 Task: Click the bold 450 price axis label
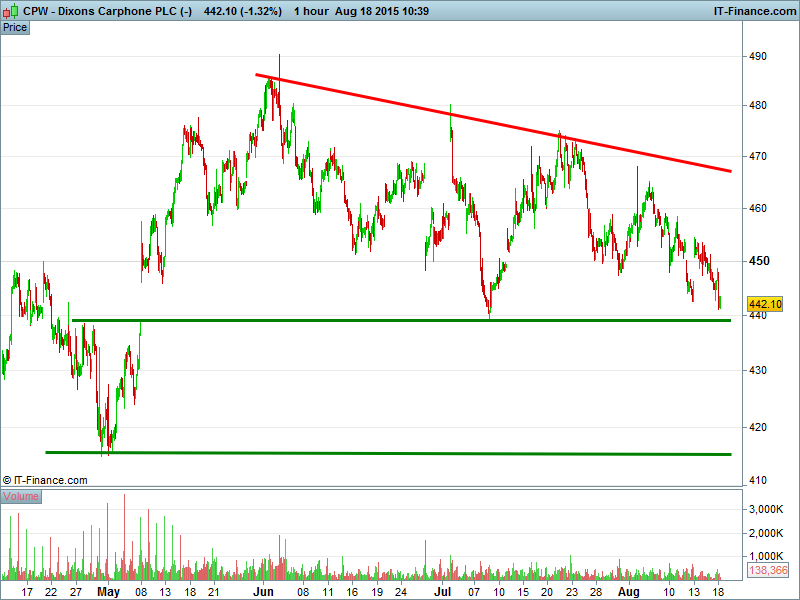(759, 261)
